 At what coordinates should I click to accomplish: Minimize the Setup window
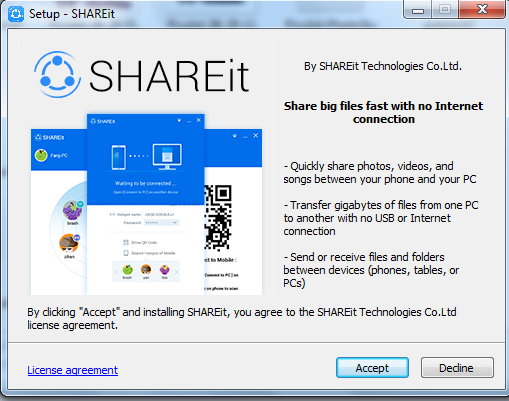417,9
